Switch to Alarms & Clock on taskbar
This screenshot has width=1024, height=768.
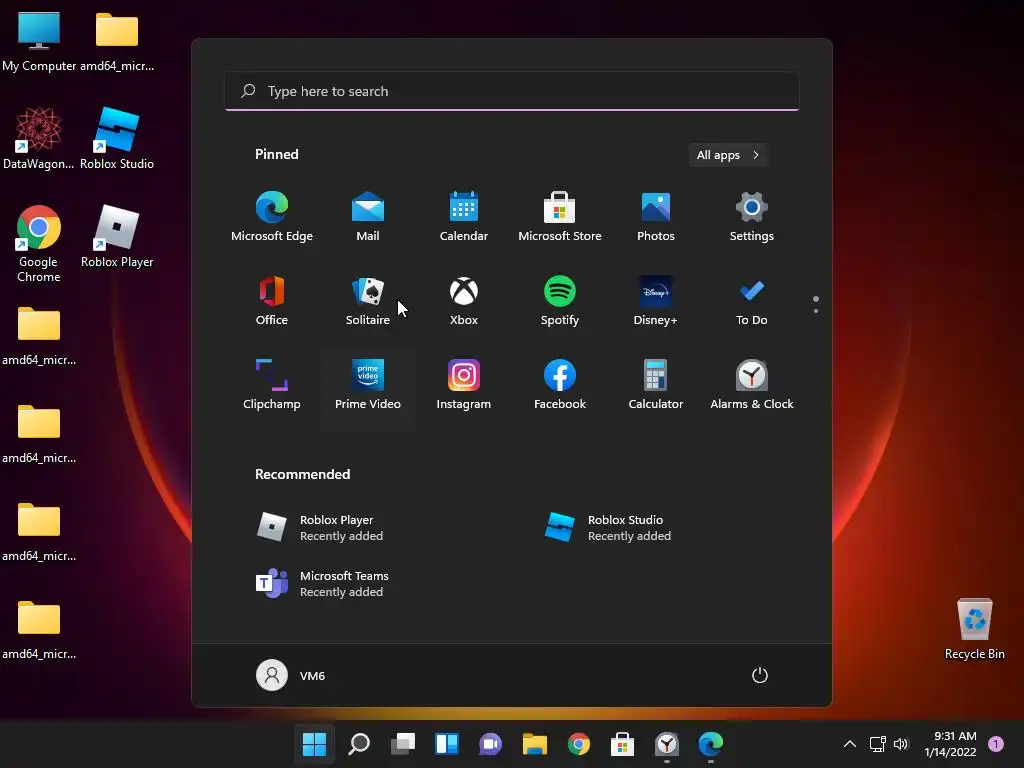pos(667,744)
